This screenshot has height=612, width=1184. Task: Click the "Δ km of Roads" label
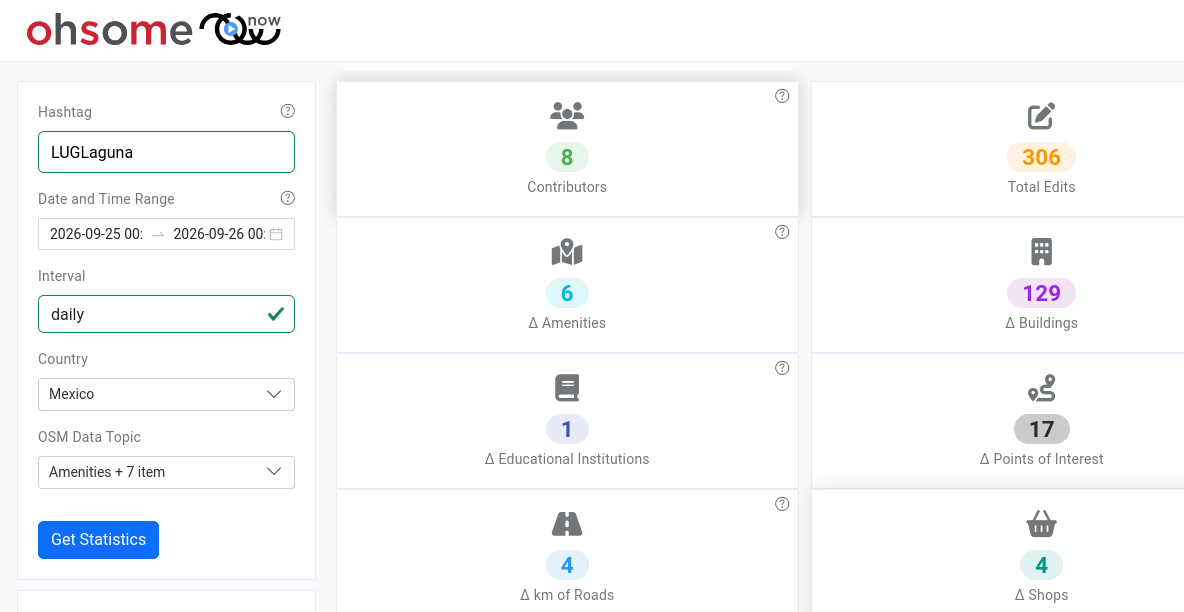(x=567, y=595)
